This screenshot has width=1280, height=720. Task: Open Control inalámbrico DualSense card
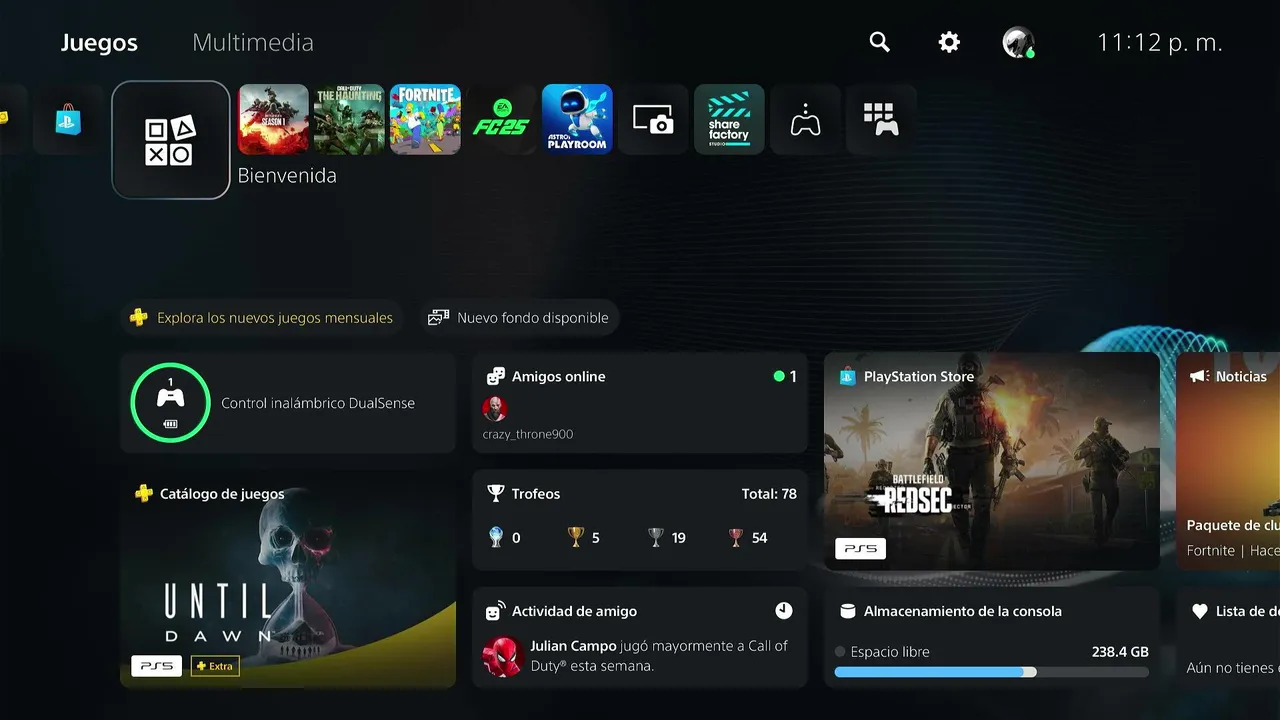tap(288, 403)
